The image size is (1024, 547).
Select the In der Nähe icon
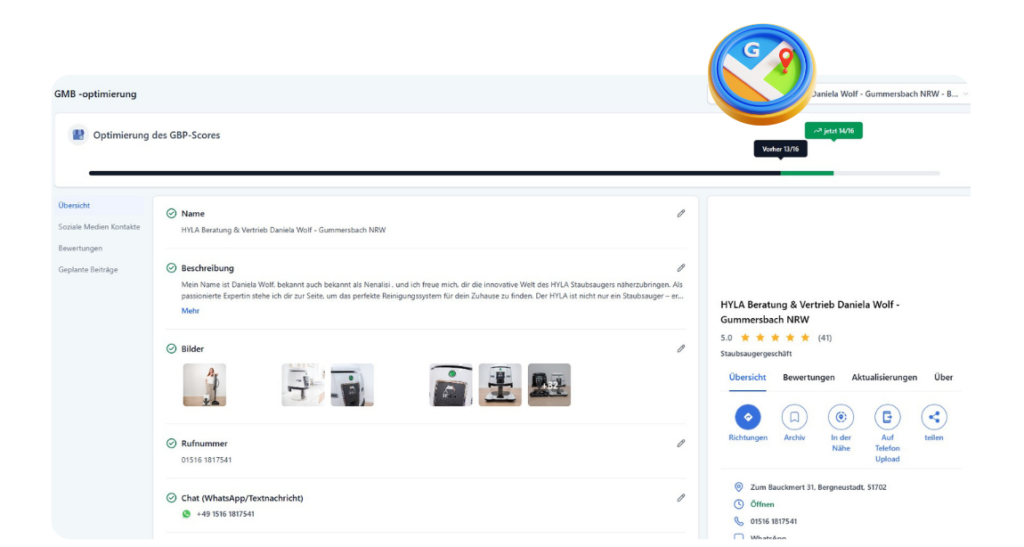tap(841, 417)
